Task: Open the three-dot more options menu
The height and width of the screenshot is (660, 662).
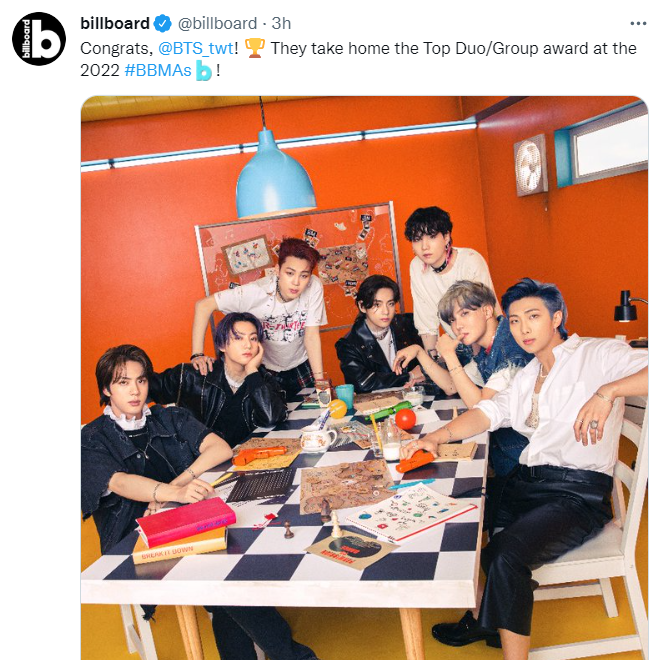Action: tap(638, 24)
